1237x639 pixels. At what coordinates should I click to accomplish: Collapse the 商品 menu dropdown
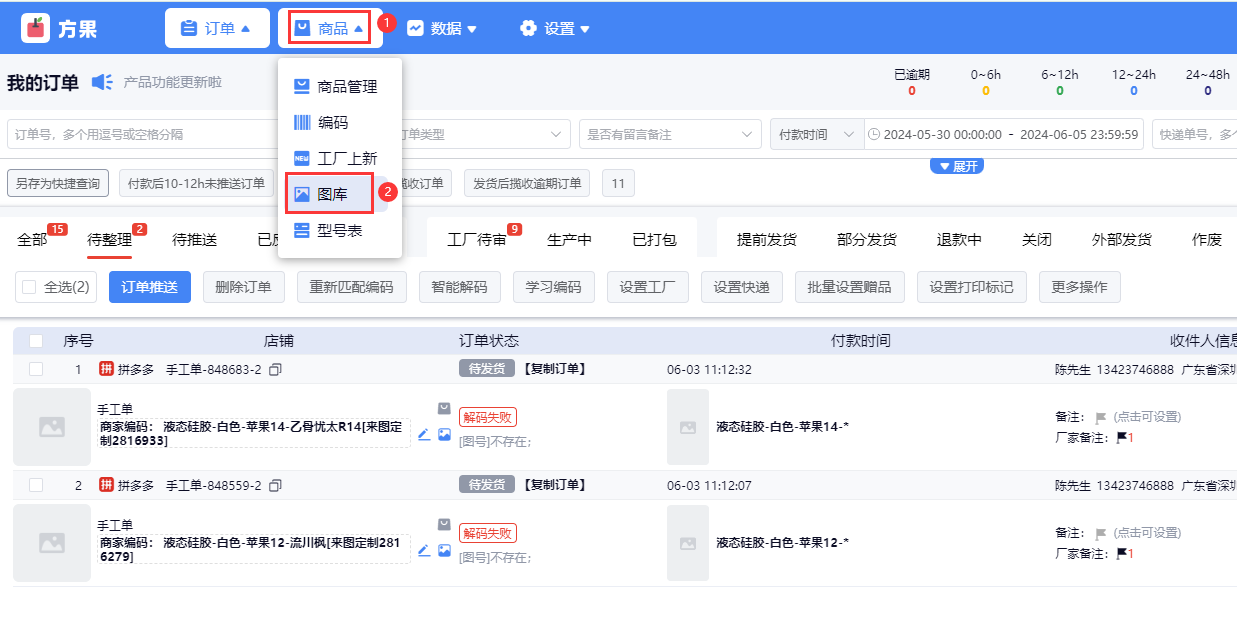(330, 28)
